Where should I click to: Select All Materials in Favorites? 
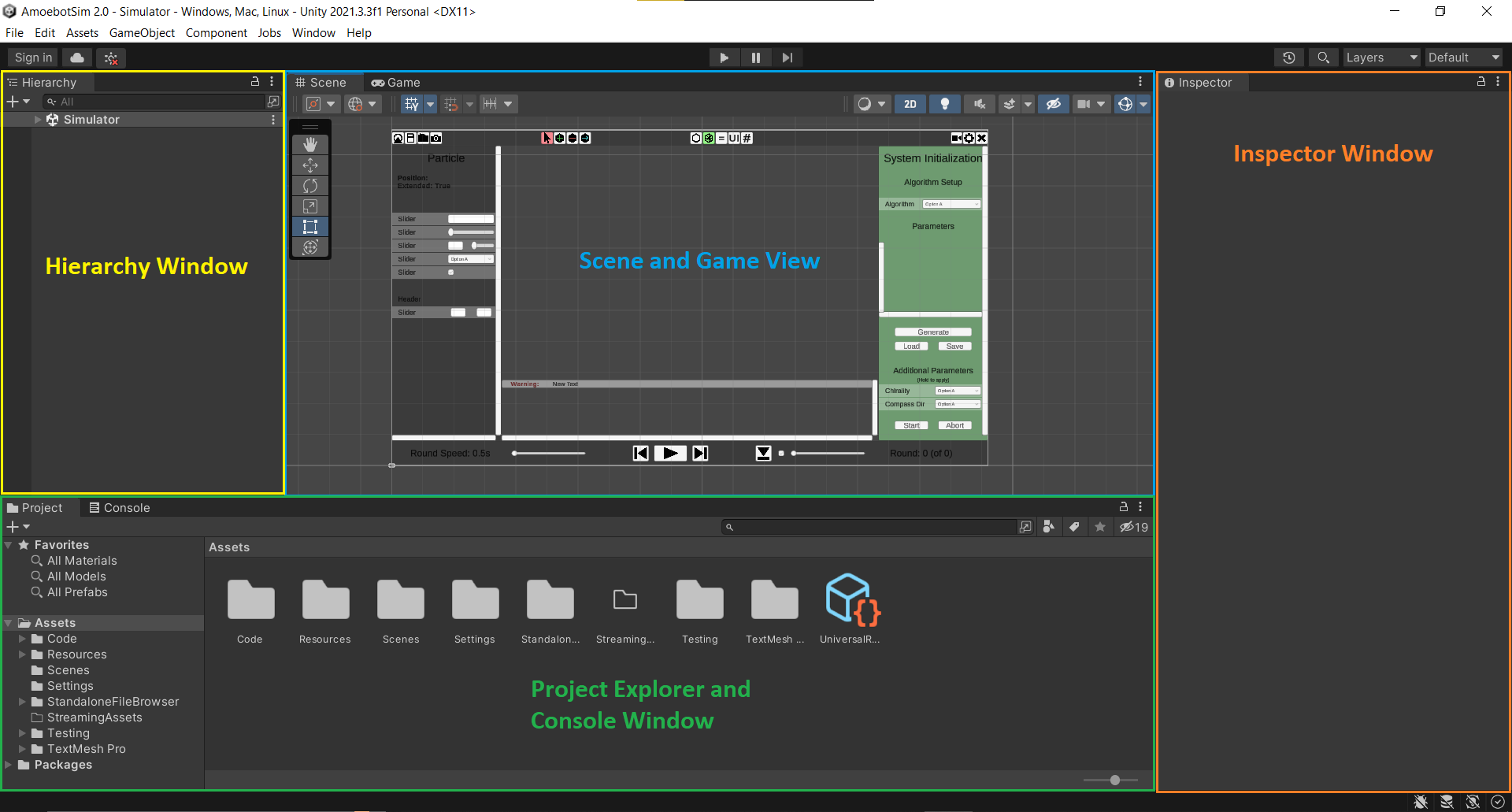click(x=82, y=561)
